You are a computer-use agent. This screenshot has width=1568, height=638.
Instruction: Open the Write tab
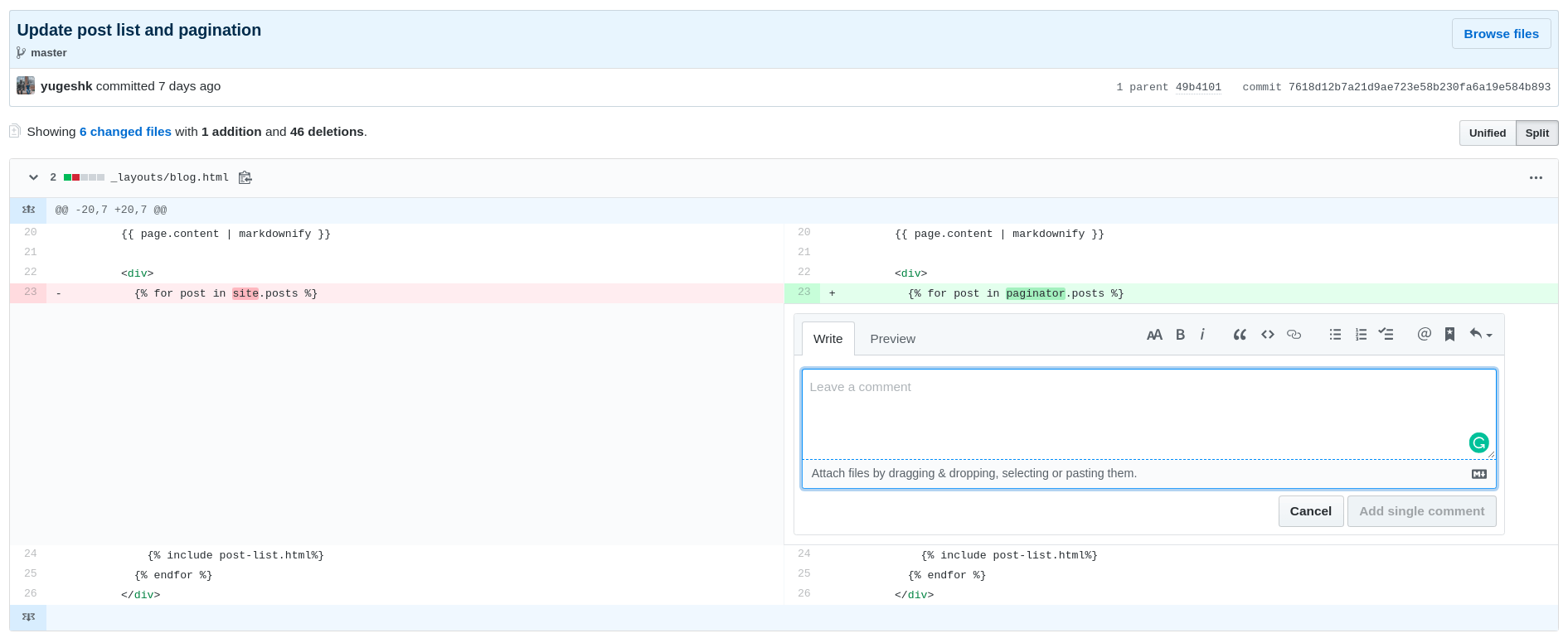coord(828,339)
